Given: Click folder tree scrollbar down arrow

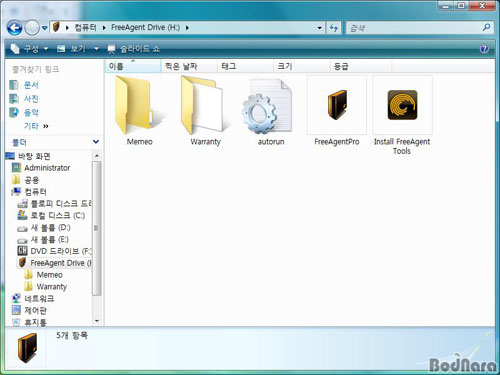Looking at the screenshot, I should [97, 321].
